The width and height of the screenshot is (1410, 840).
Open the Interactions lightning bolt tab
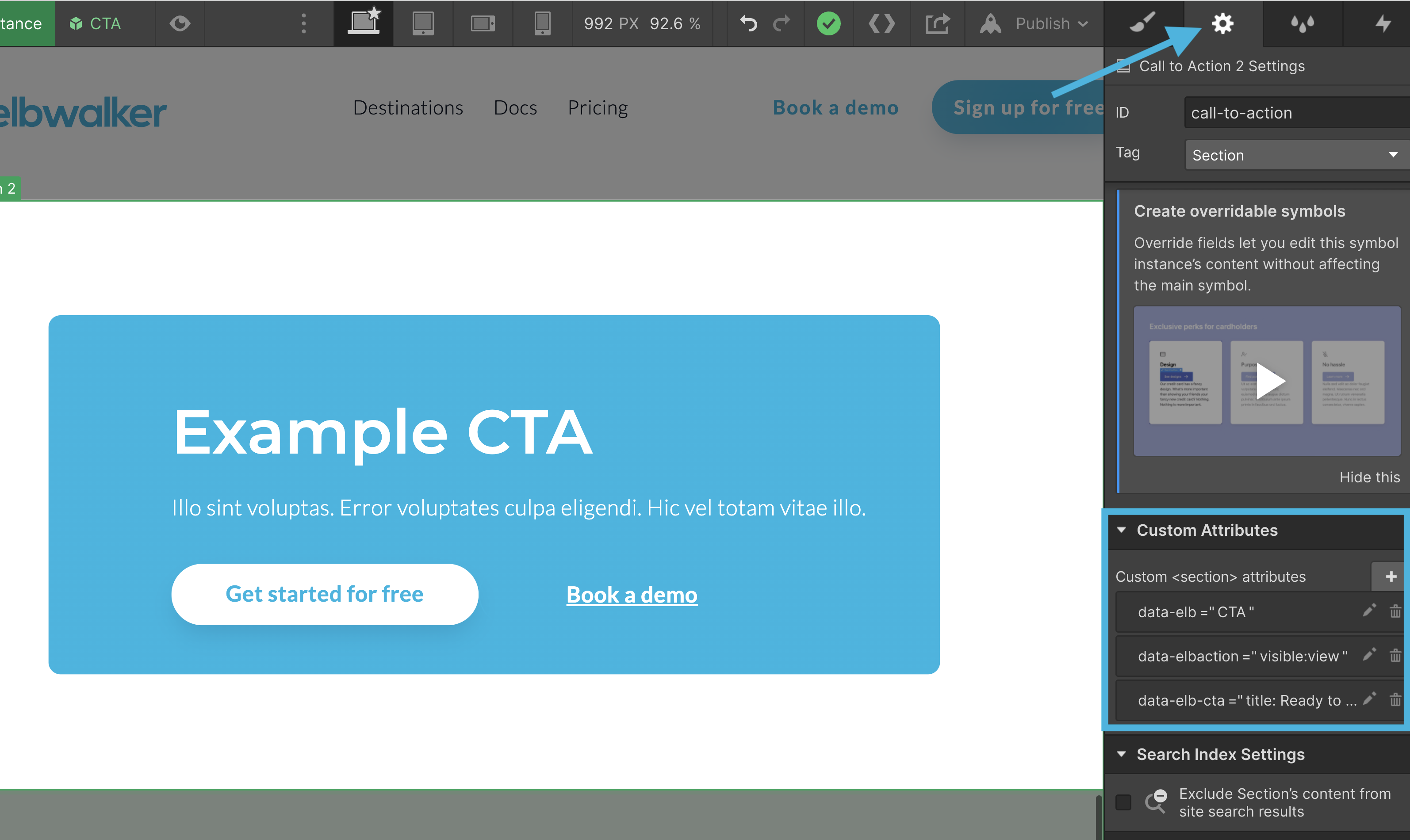click(x=1383, y=24)
